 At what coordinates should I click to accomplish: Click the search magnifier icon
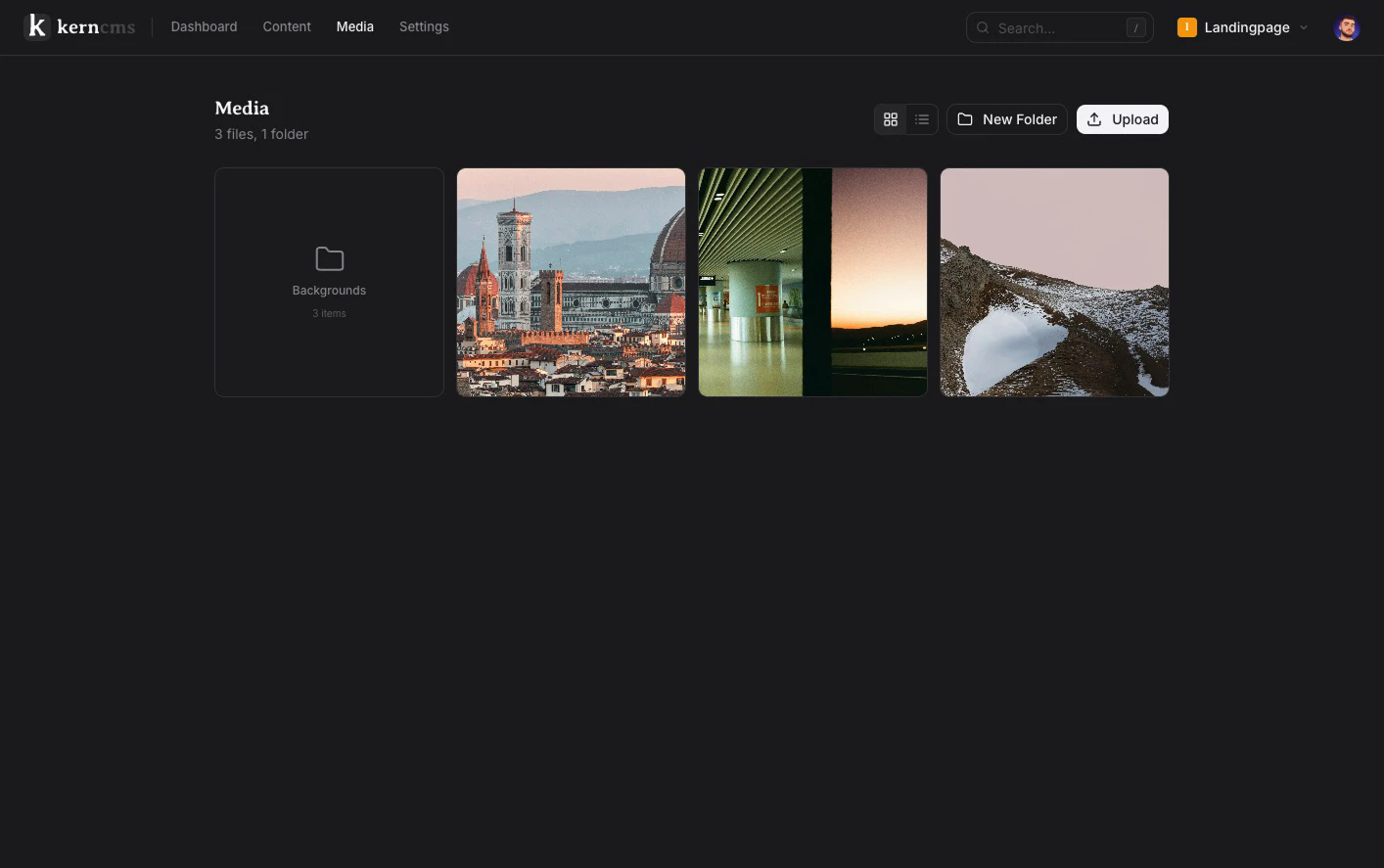coord(983,28)
